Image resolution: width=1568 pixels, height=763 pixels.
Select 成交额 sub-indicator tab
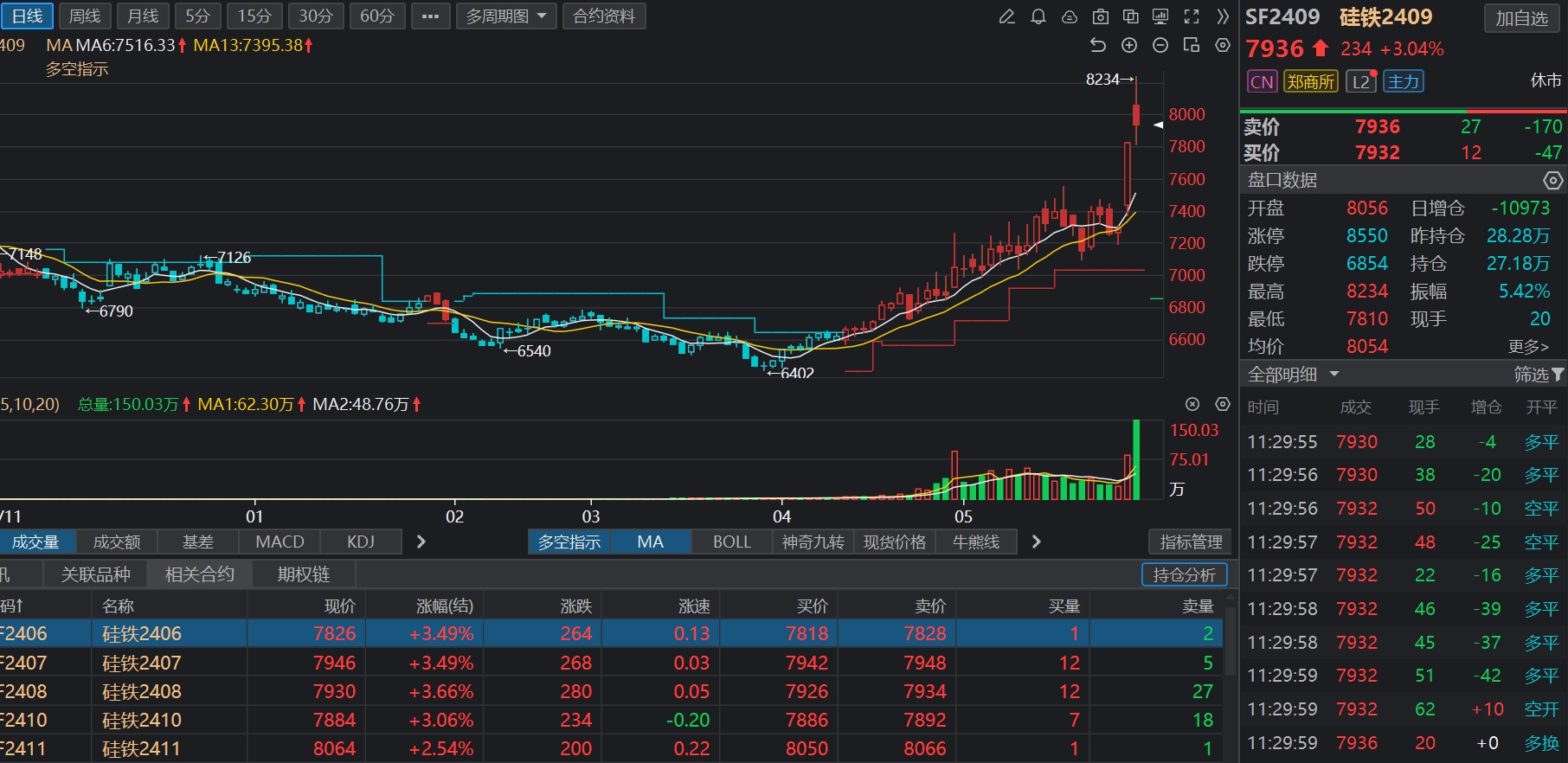pos(117,542)
